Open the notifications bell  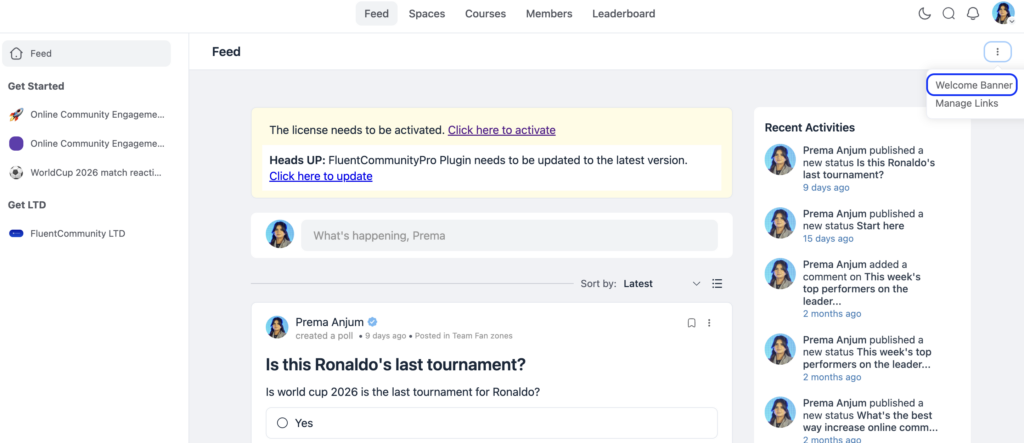click(x=973, y=14)
